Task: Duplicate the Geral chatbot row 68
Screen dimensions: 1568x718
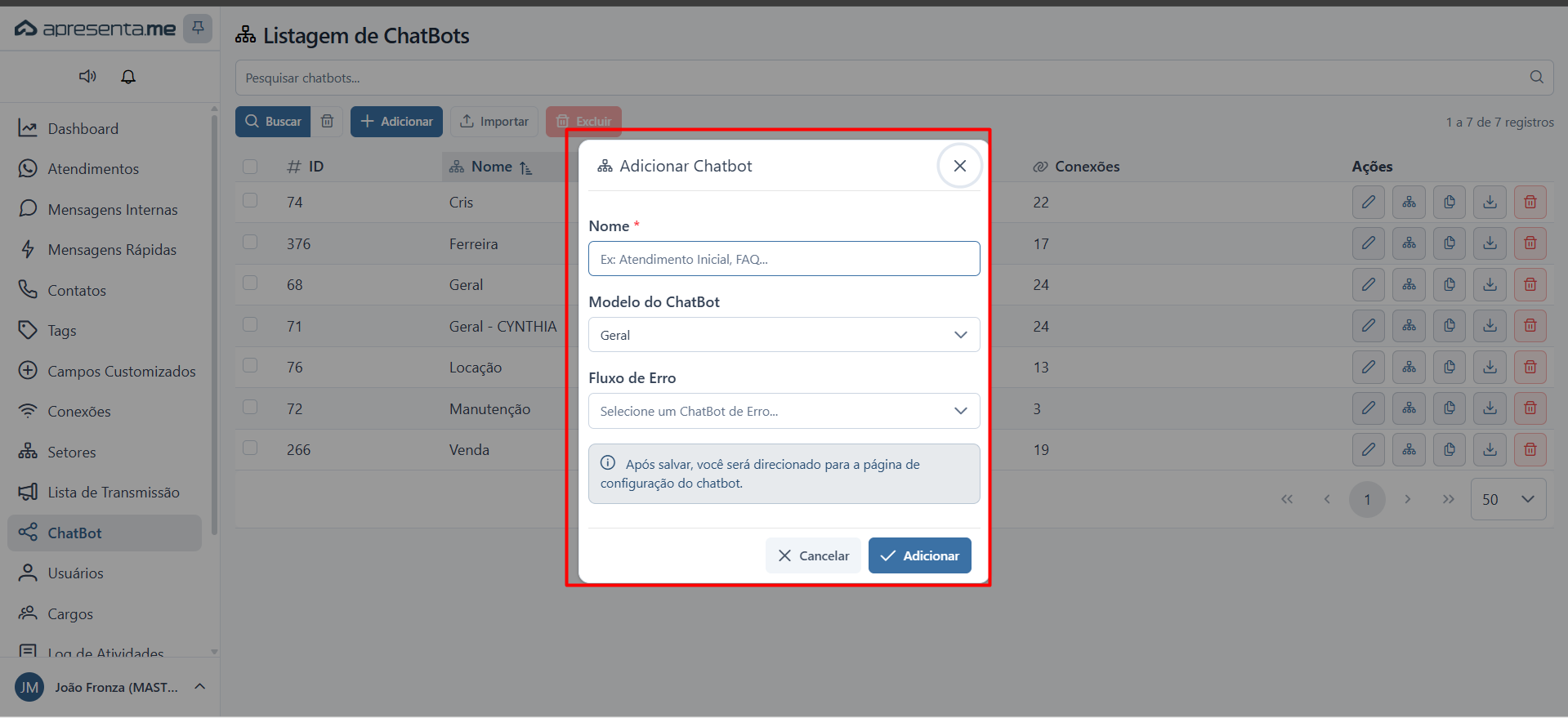Action: coord(1450,285)
